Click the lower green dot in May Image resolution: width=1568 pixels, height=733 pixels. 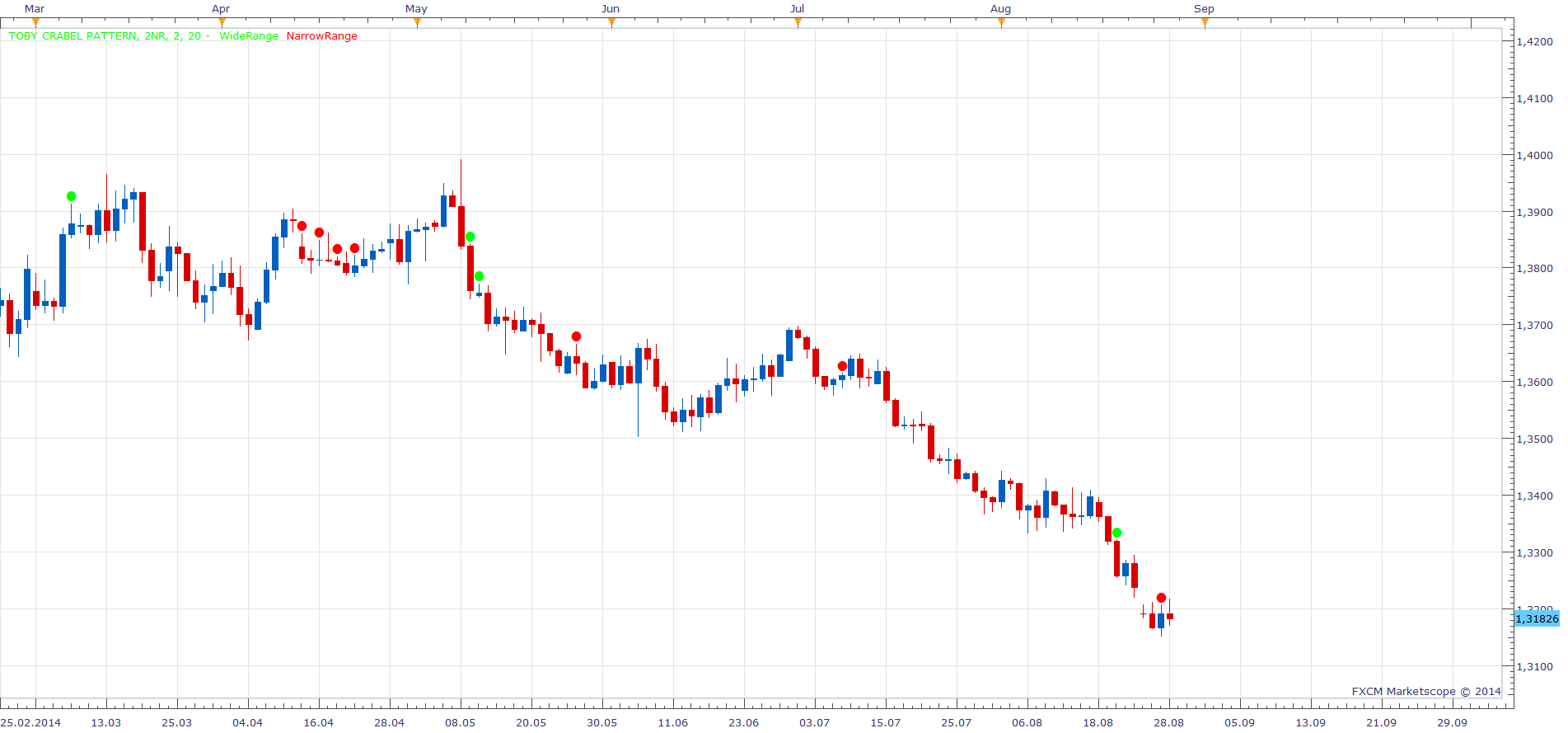pos(480,276)
